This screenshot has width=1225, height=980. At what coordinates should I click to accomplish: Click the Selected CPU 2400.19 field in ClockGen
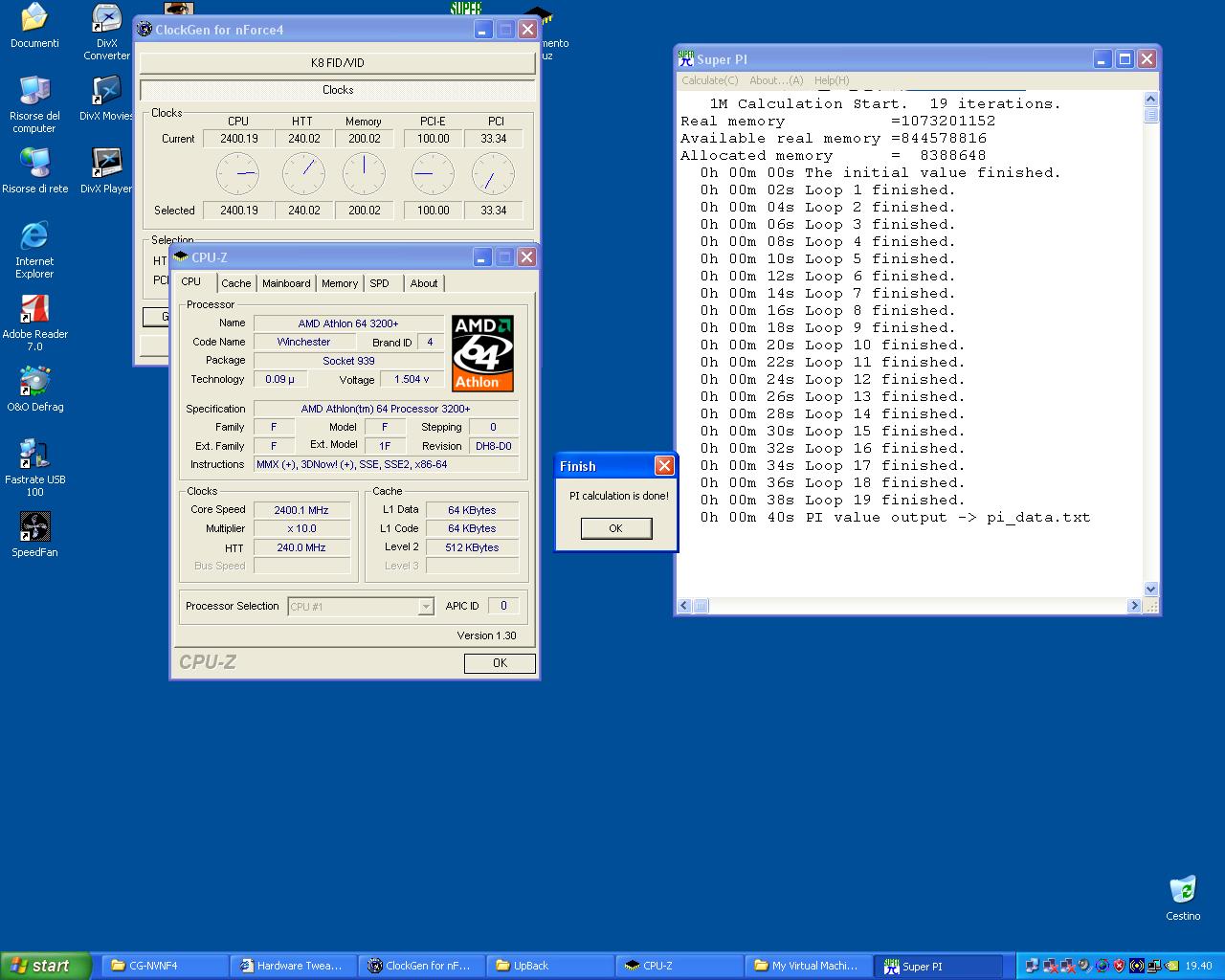coord(238,211)
